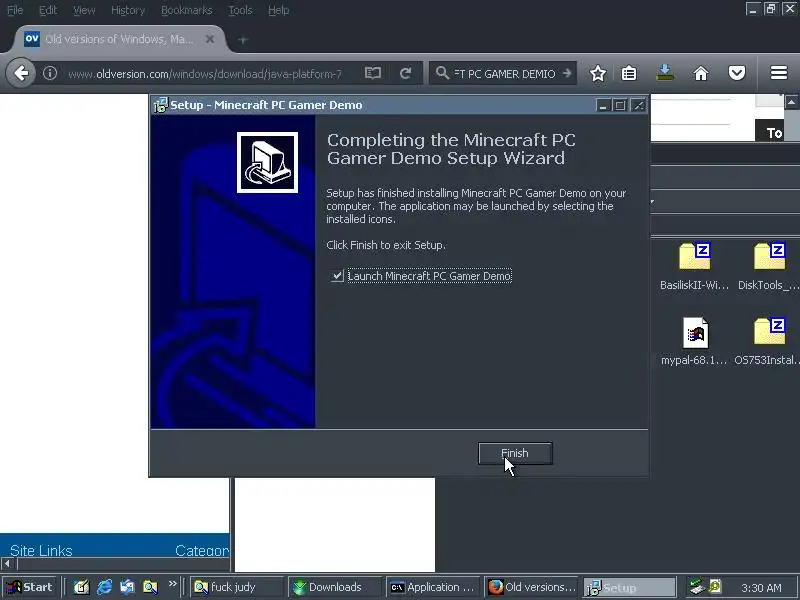Launch Outlook Express from quick launch

coord(128,587)
